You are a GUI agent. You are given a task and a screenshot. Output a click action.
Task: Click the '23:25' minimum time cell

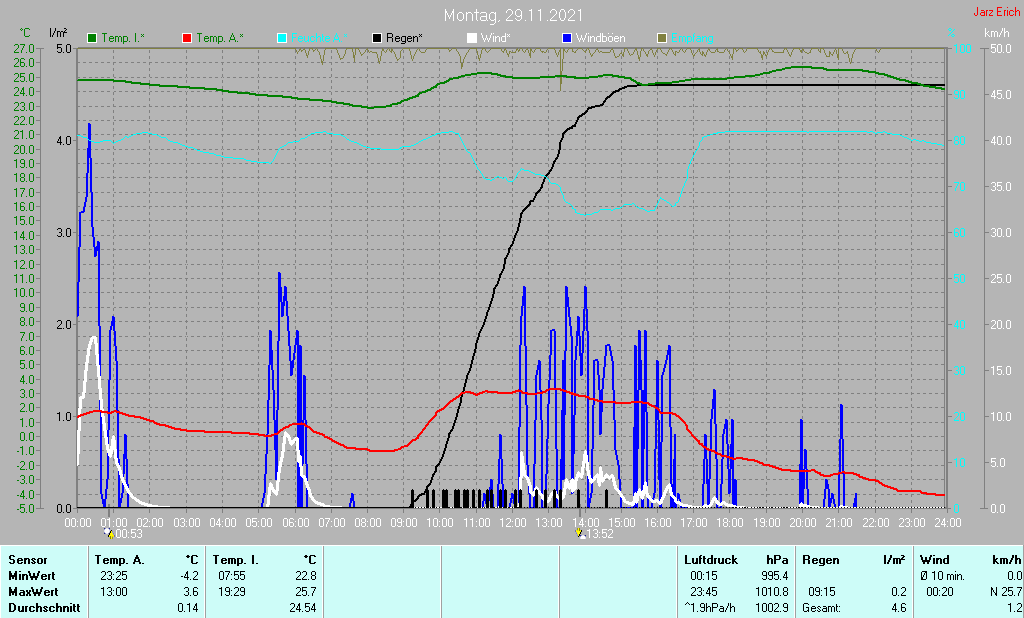coord(114,576)
